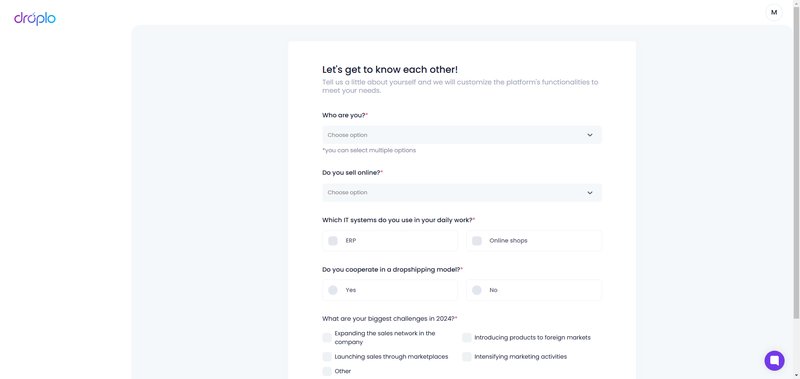This screenshot has height=379, width=800.
Task: Click the page vertical scrollbar
Action: coord(796,163)
